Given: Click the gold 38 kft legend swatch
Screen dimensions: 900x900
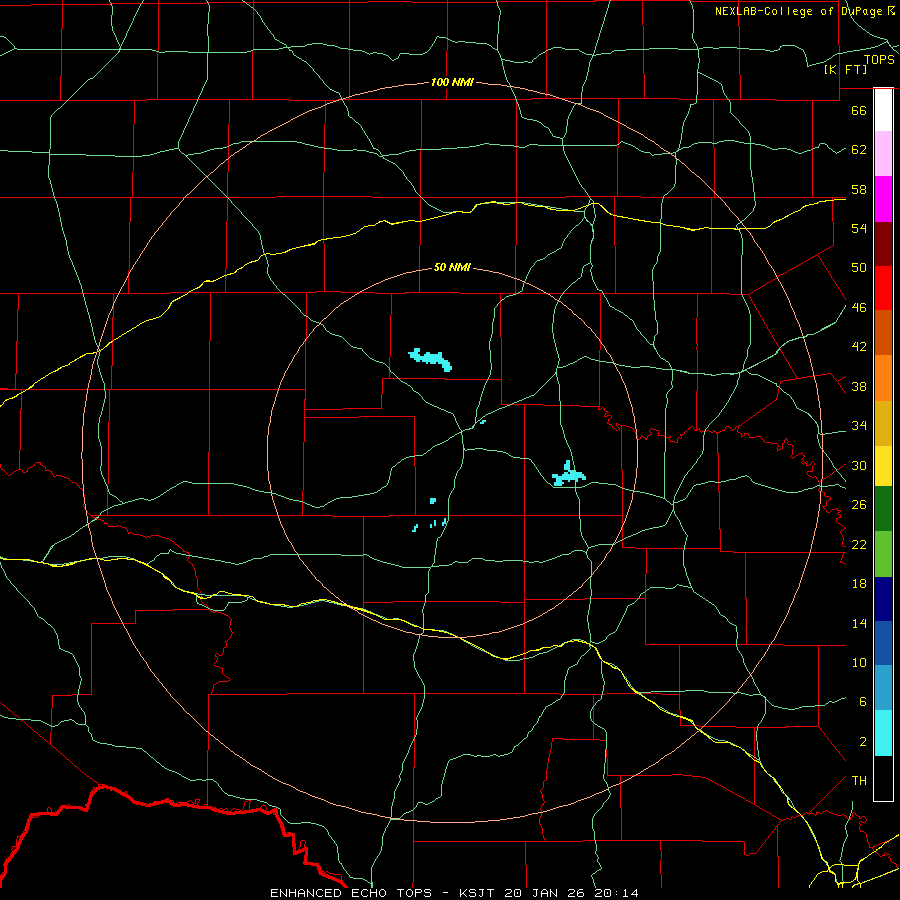Looking at the screenshot, I should [883, 424].
